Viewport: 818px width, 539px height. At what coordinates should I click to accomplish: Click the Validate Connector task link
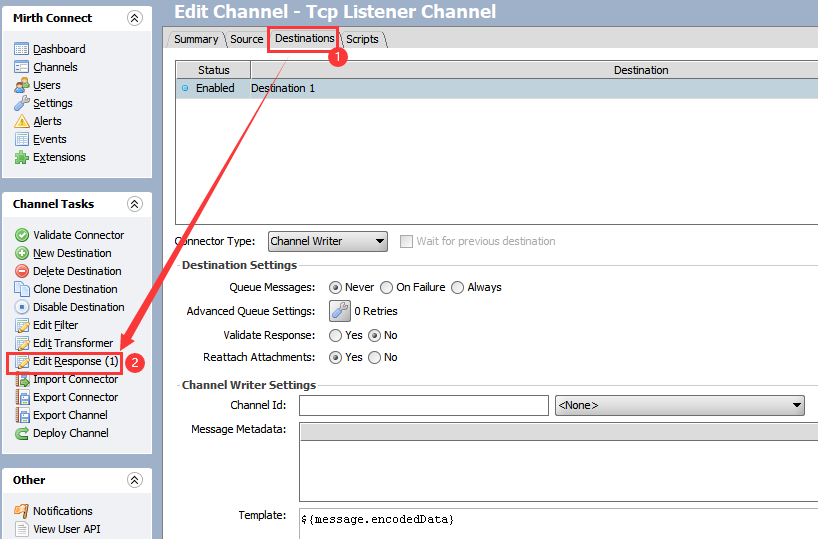pos(79,235)
